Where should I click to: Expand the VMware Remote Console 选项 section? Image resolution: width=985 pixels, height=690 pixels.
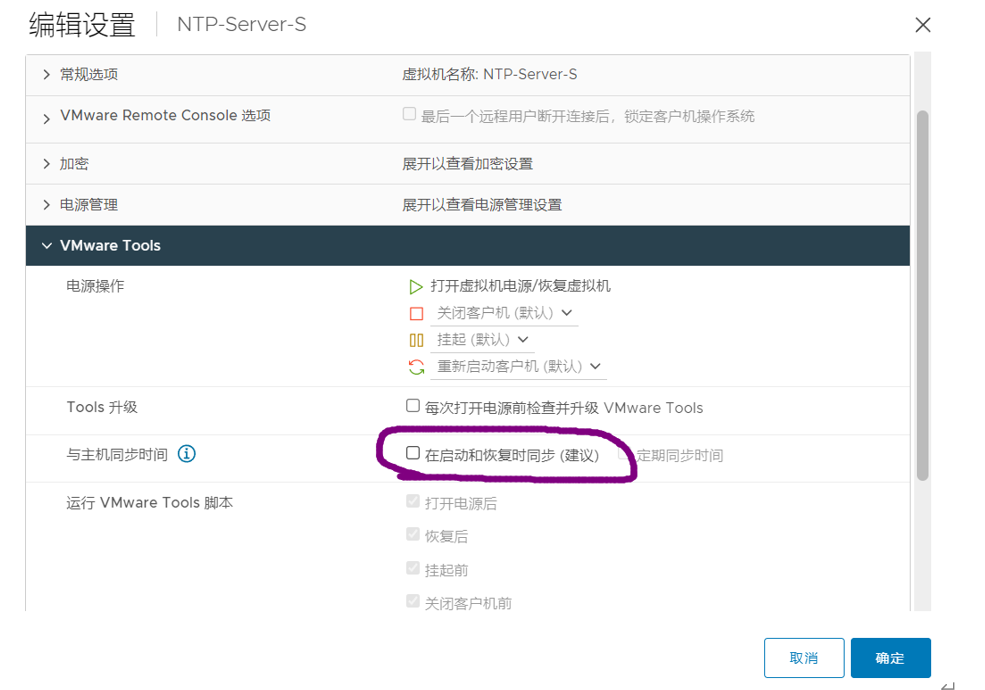[46, 119]
